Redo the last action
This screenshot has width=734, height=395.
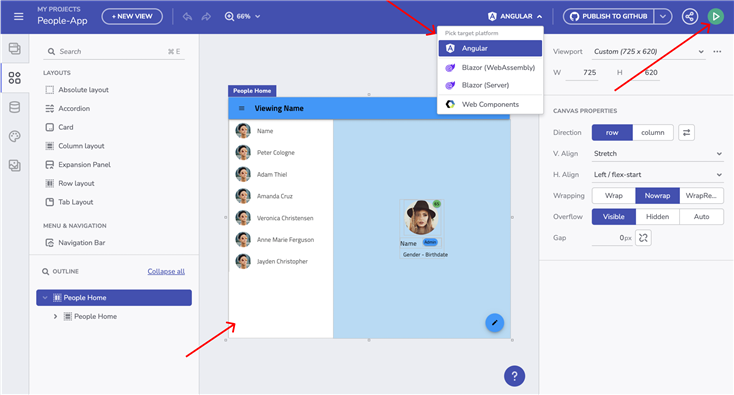(206, 16)
